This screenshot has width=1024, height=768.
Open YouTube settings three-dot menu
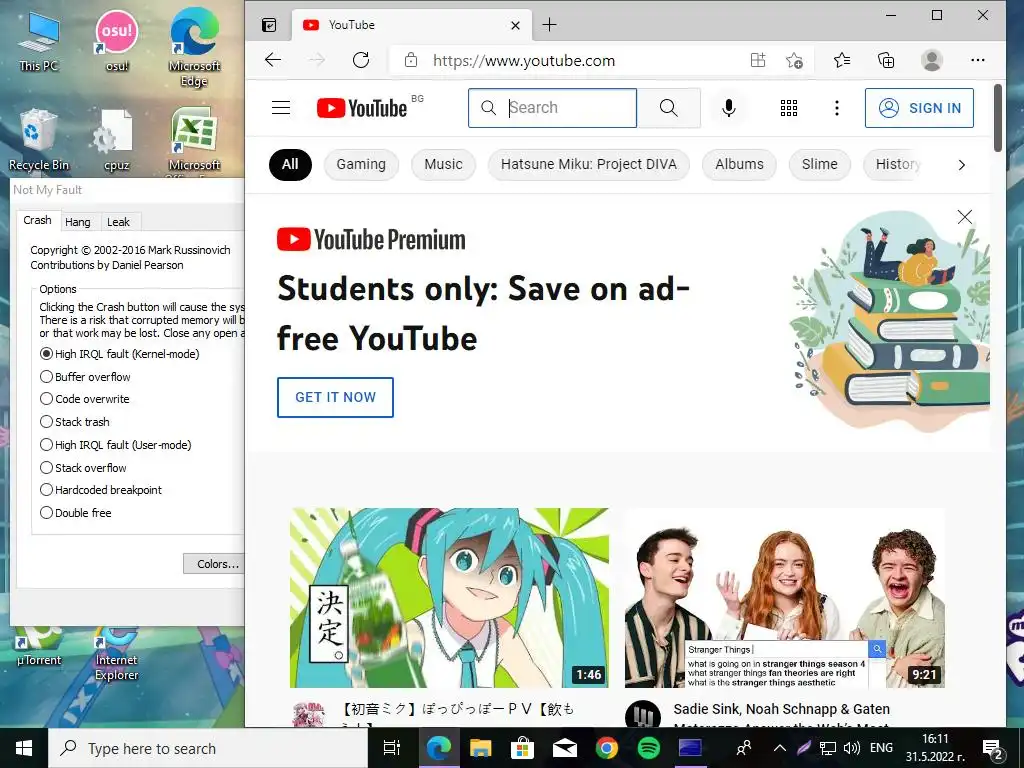coord(837,108)
